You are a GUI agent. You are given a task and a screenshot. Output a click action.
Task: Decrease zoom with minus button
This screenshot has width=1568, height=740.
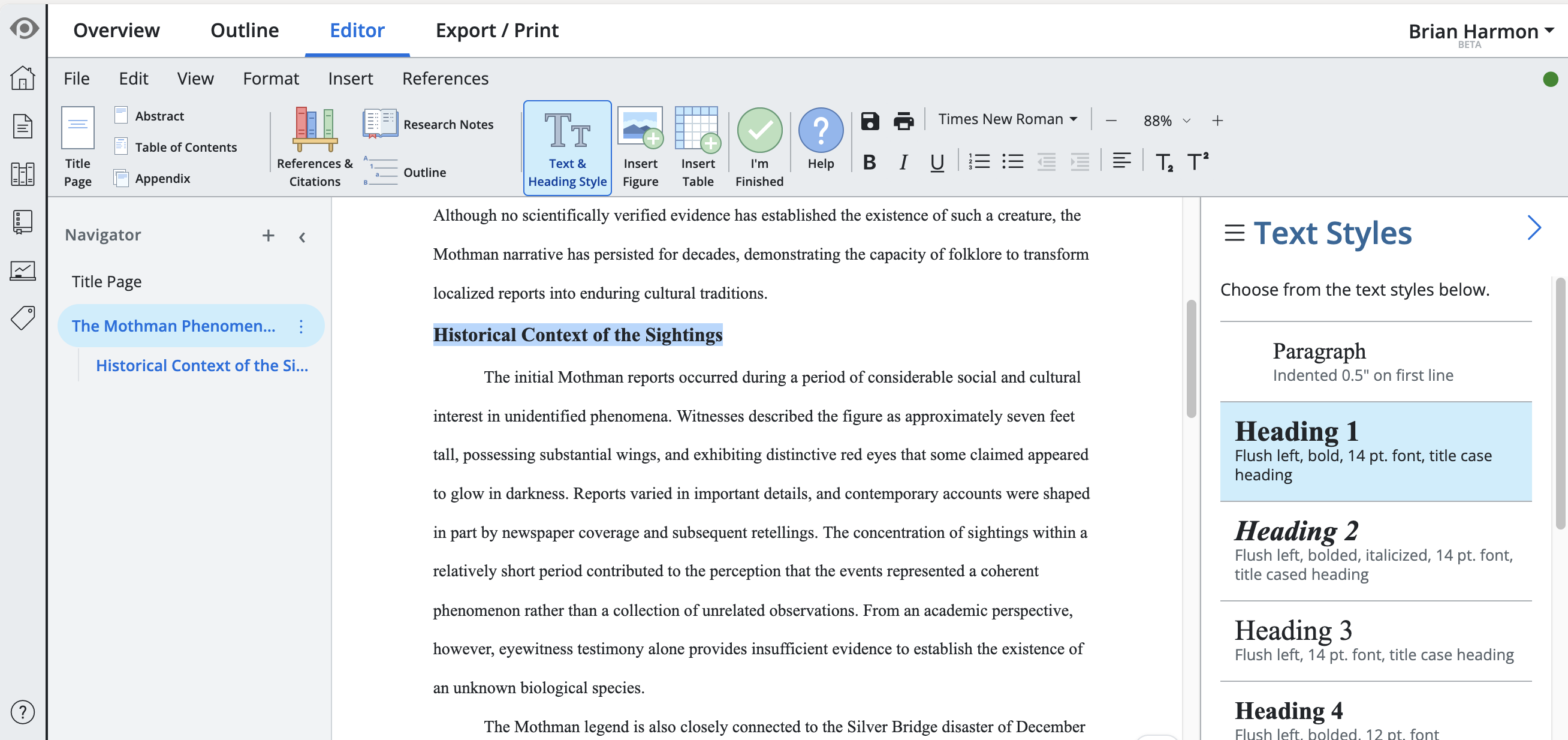point(1111,121)
